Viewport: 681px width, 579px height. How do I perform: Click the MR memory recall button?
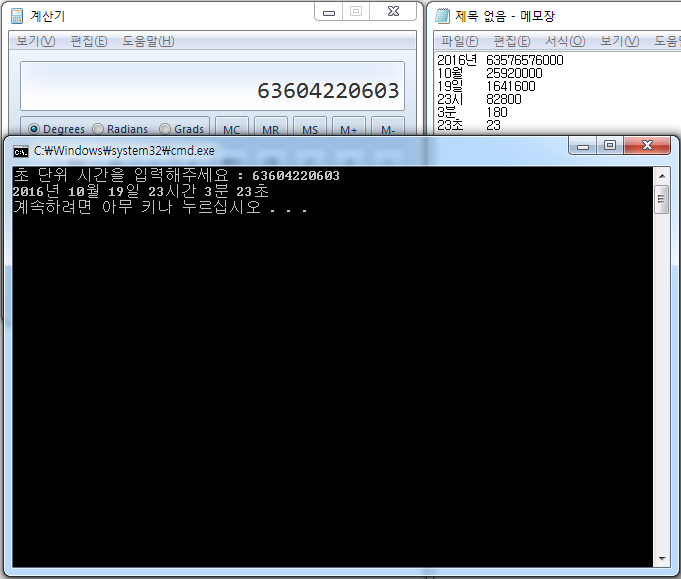click(271, 127)
